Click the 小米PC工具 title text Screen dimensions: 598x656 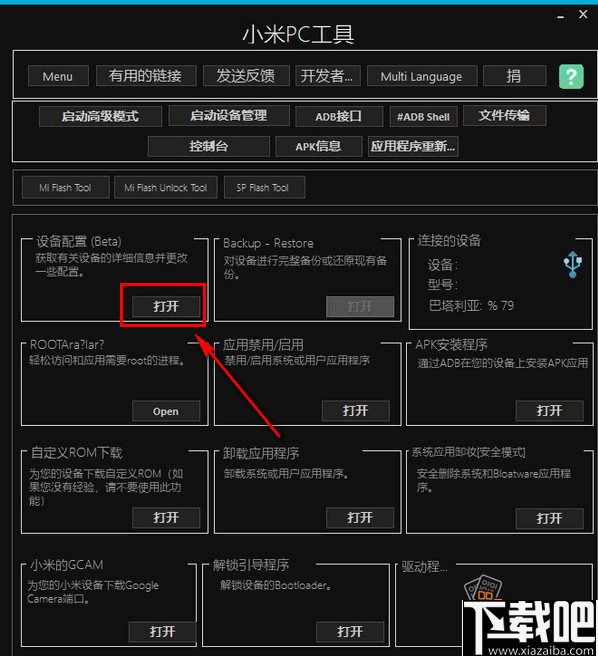click(x=298, y=34)
